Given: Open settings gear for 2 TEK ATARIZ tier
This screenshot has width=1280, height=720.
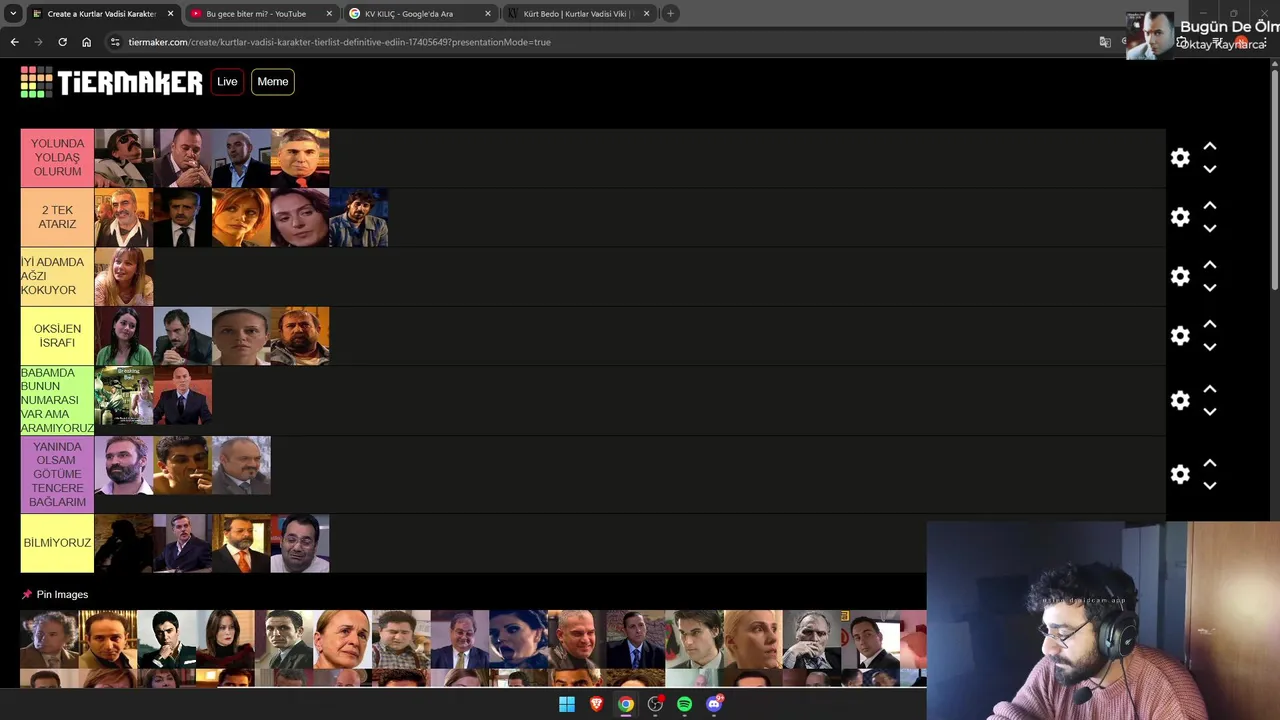Looking at the screenshot, I should point(1180,217).
